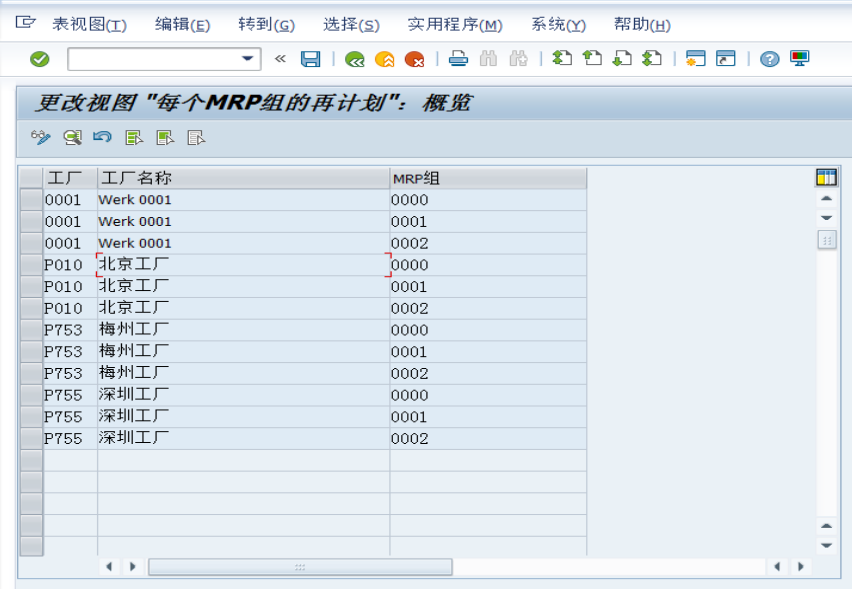This screenshot has height=589, width=852.
Task: Open the 转到(G) menu
Action: tap(266, 24)
